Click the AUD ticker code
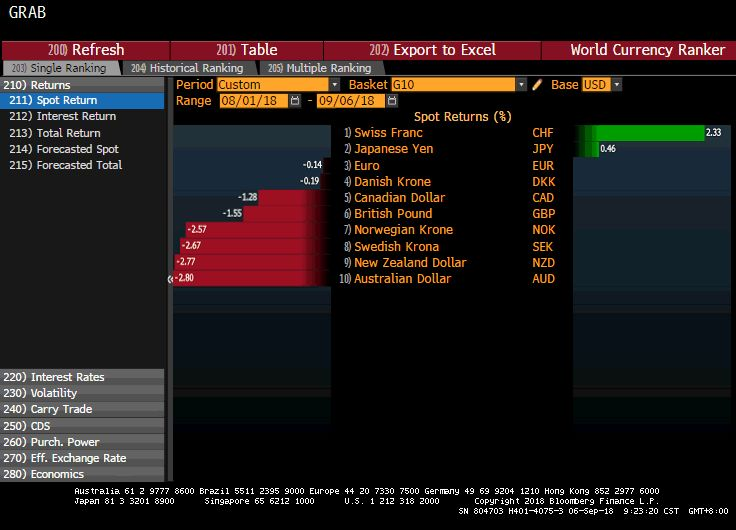Screen dimensions: 736x530 click(x=544, y=279)
